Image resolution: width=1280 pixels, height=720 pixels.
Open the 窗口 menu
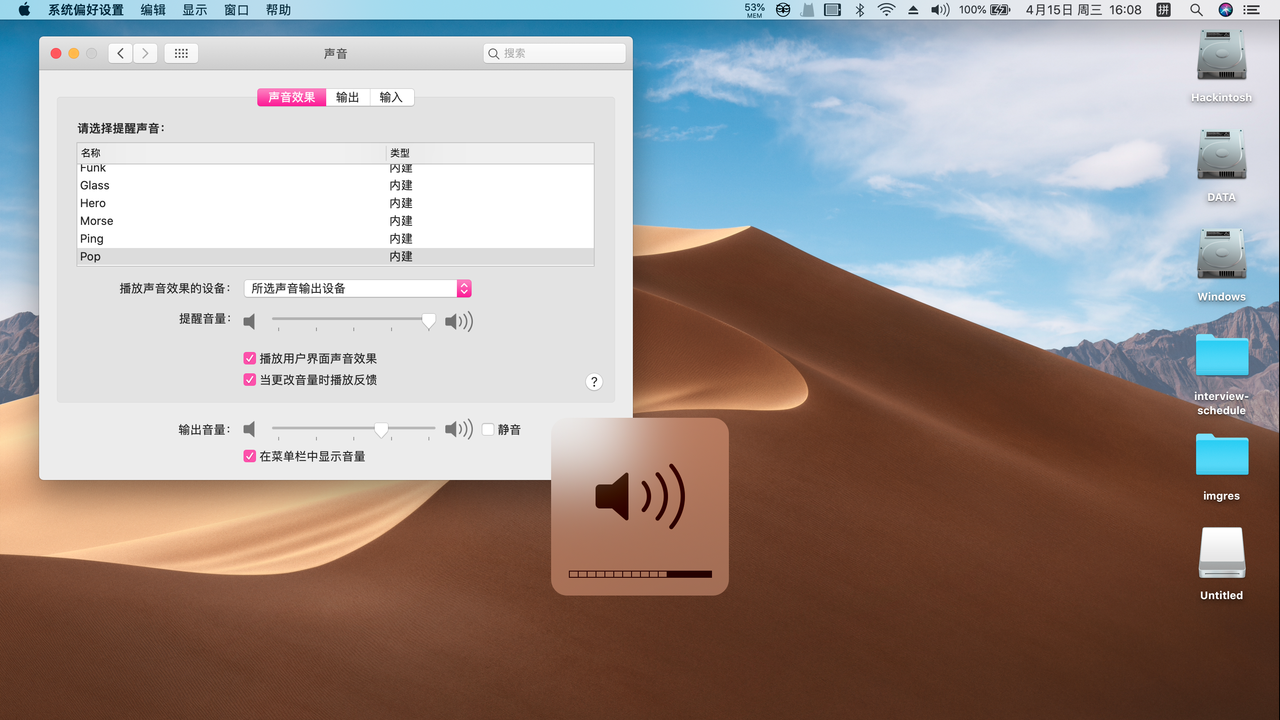[x=237, y=10]
